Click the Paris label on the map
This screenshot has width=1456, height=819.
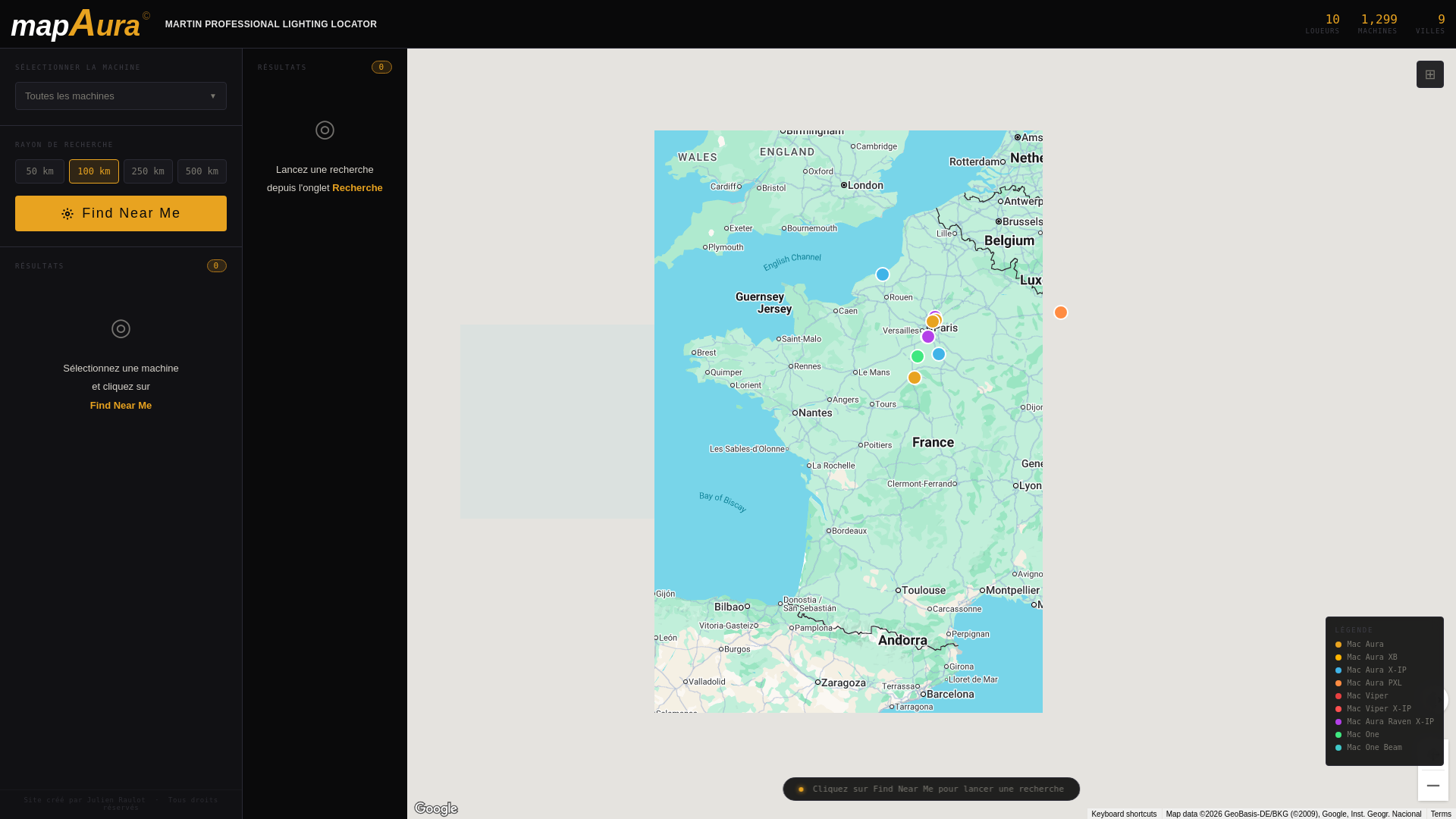[947, 328]
